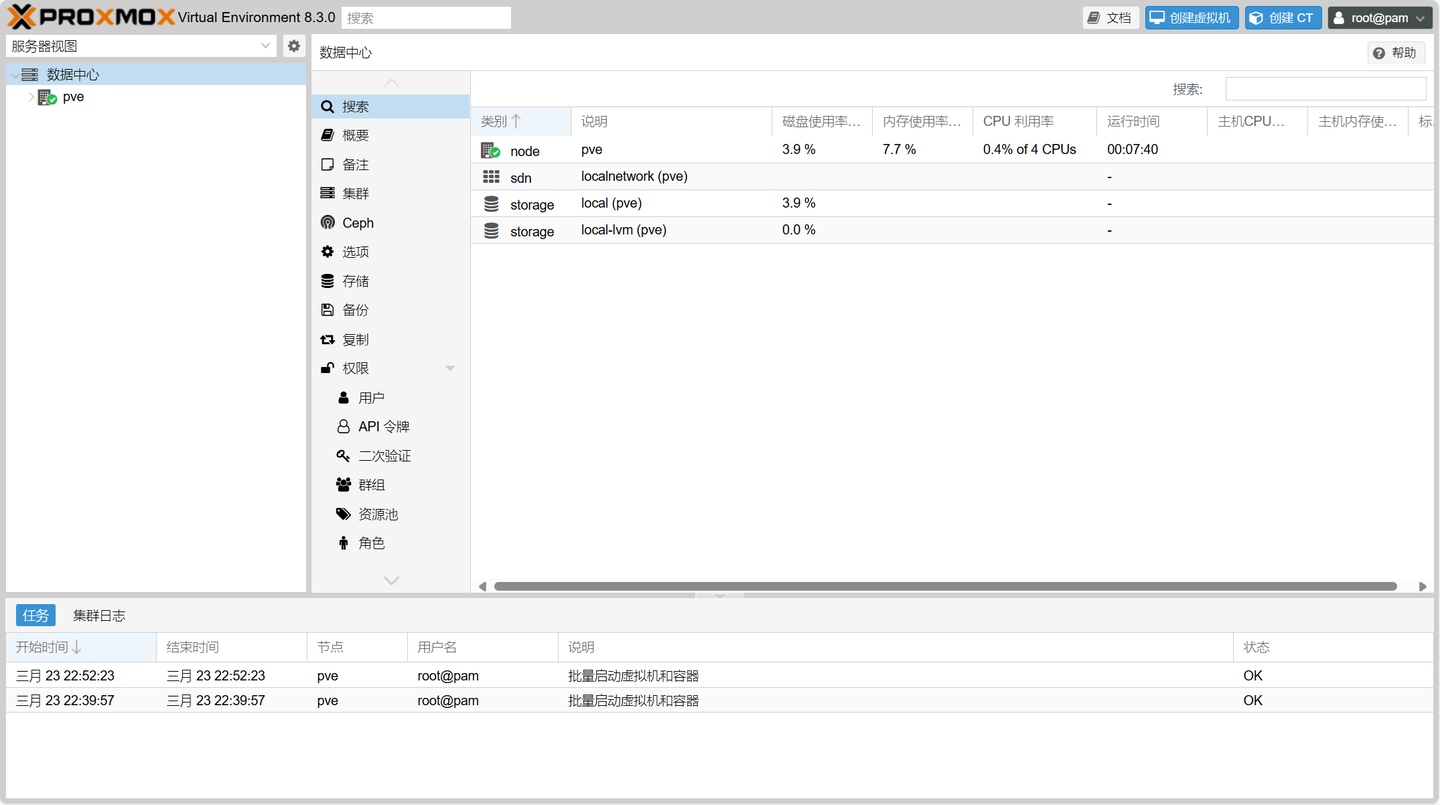Select the pve node in tree

pyautogui.click(x=73, y=97)
